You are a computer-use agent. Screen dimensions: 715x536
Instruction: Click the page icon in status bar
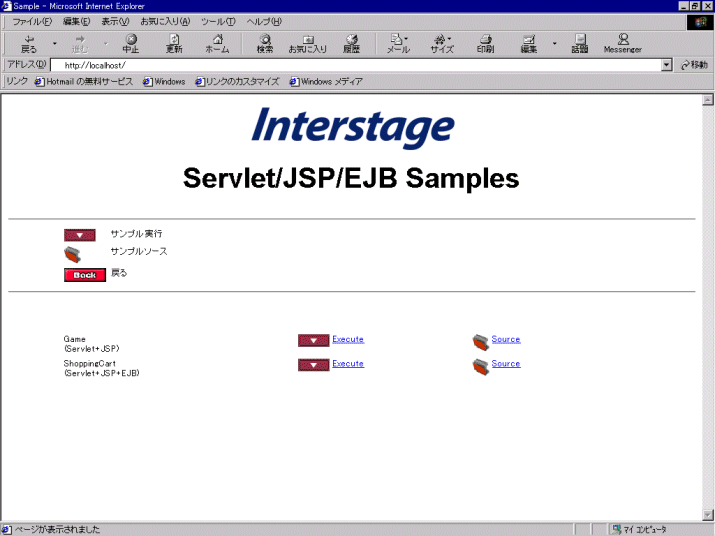(x=6, y=530)
